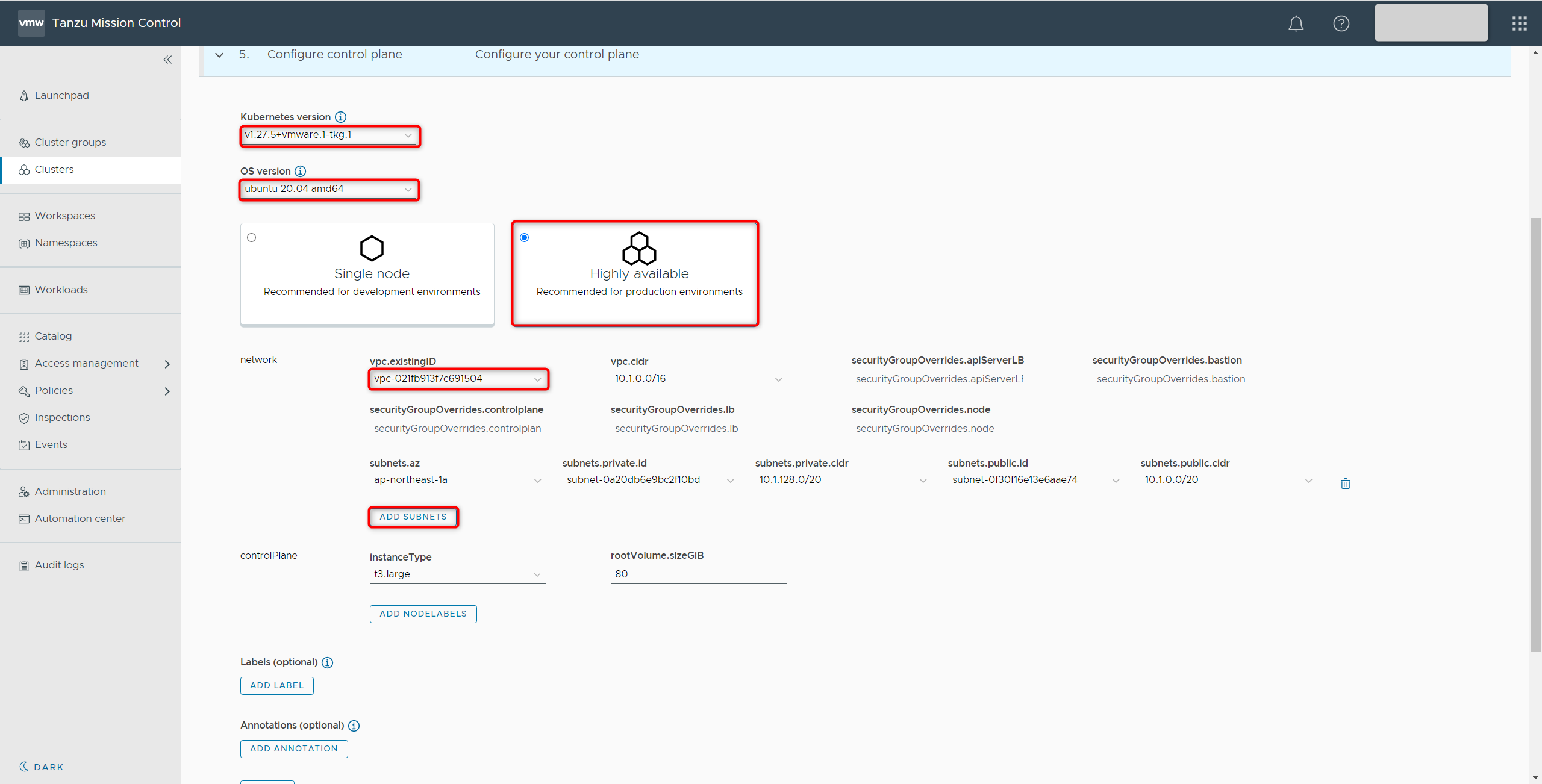Click the page vertical scrollbar
The image size is (1542, 784).
click(x=1535, y=434)
